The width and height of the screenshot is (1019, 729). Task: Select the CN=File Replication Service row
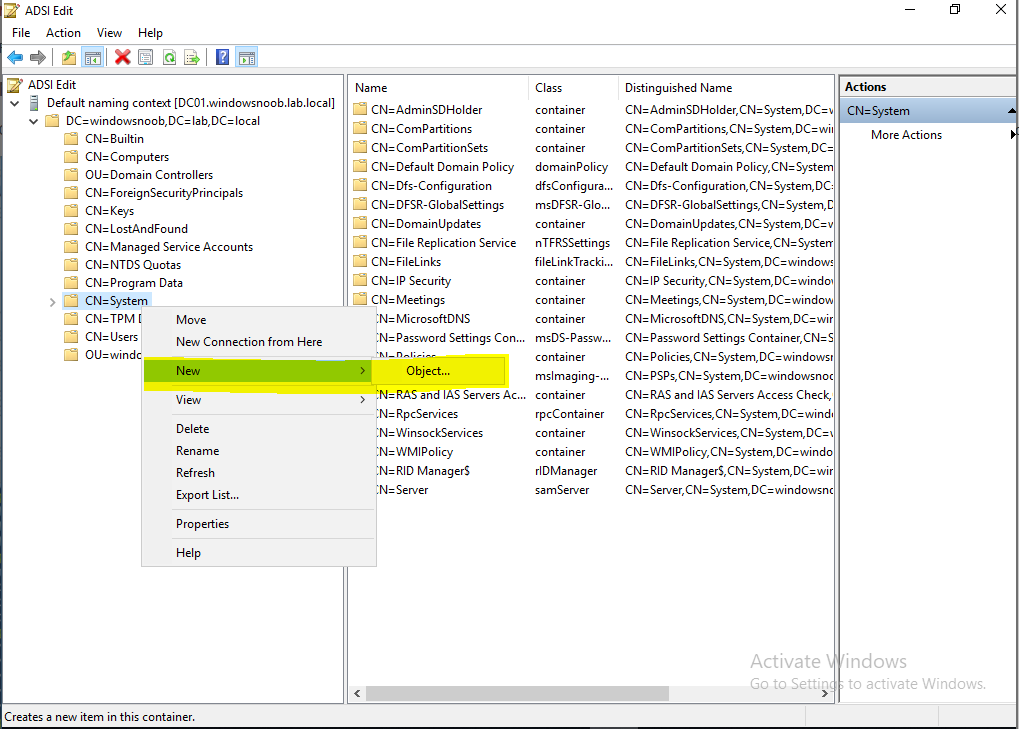[x=591, y=242]
